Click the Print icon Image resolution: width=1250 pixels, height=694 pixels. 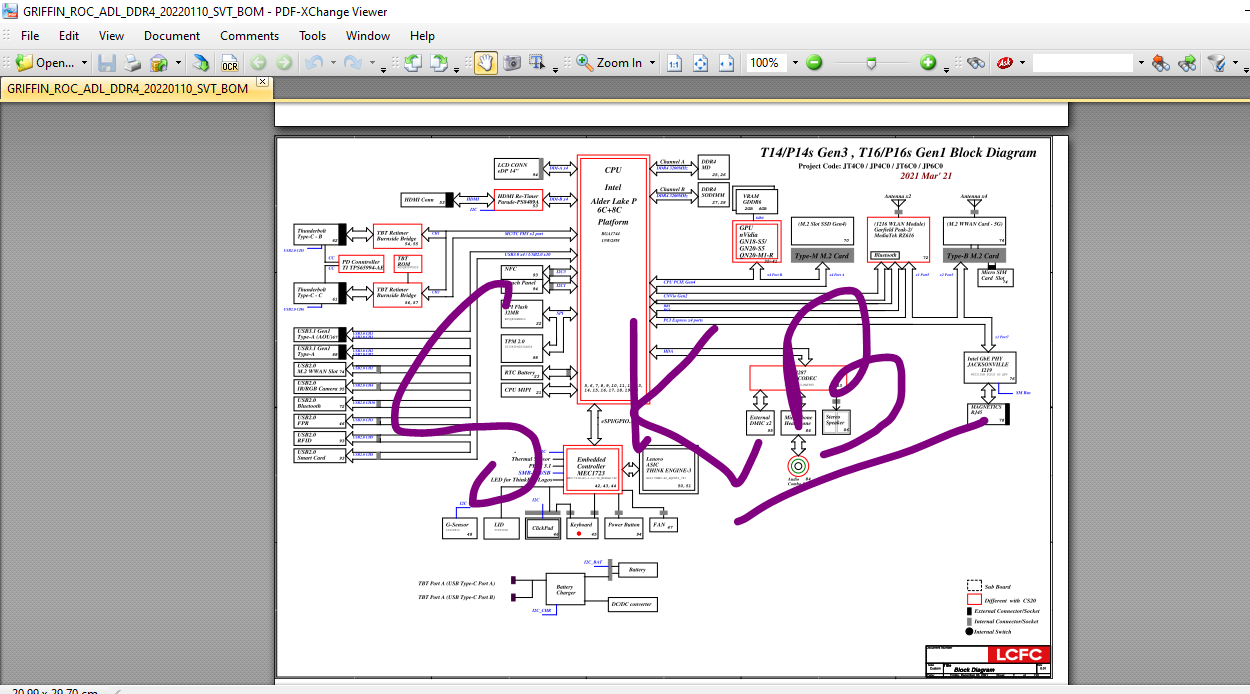click(132, 63)
